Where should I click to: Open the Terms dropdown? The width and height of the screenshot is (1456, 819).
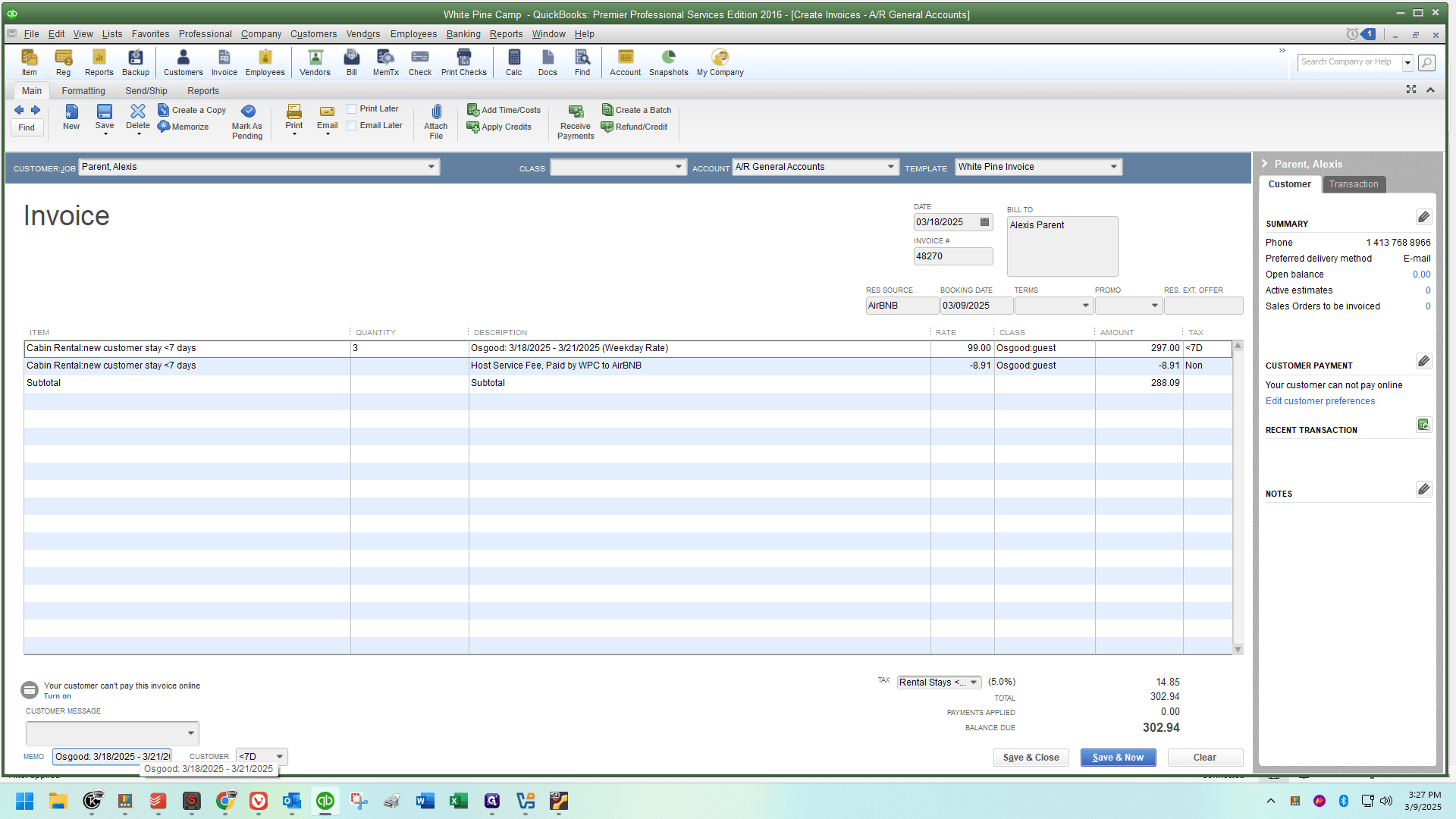(1085, 306)
